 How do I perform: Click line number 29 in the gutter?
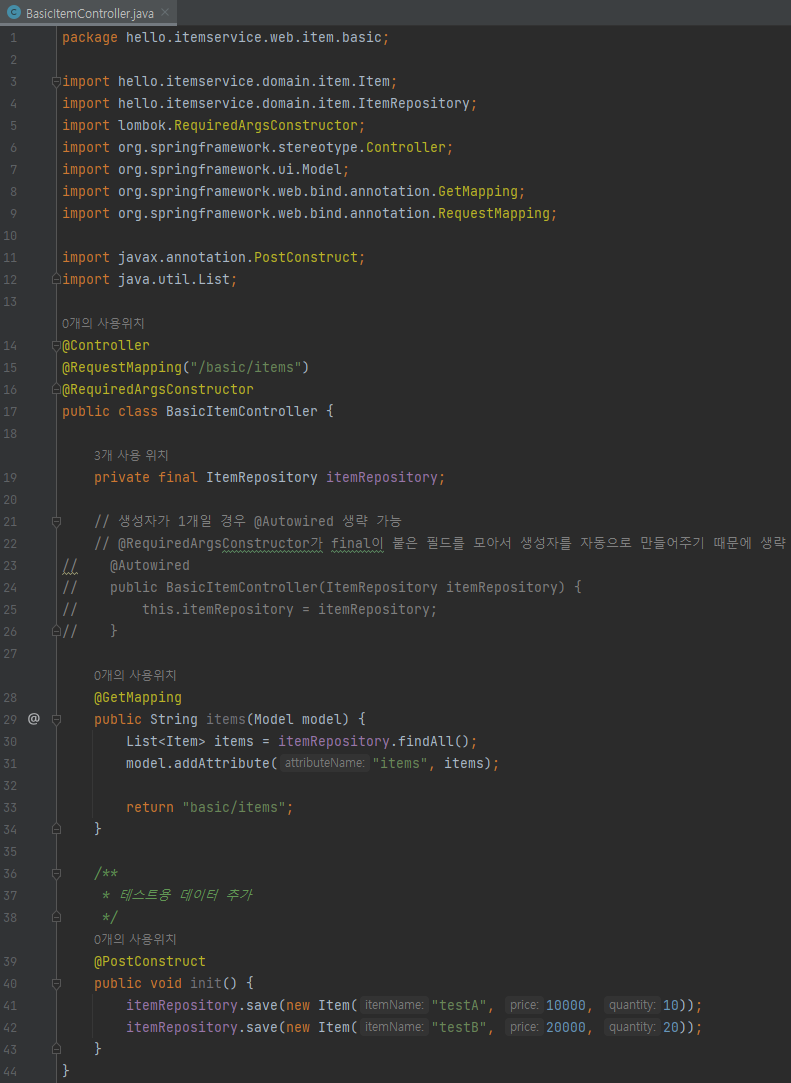point(10,720)
